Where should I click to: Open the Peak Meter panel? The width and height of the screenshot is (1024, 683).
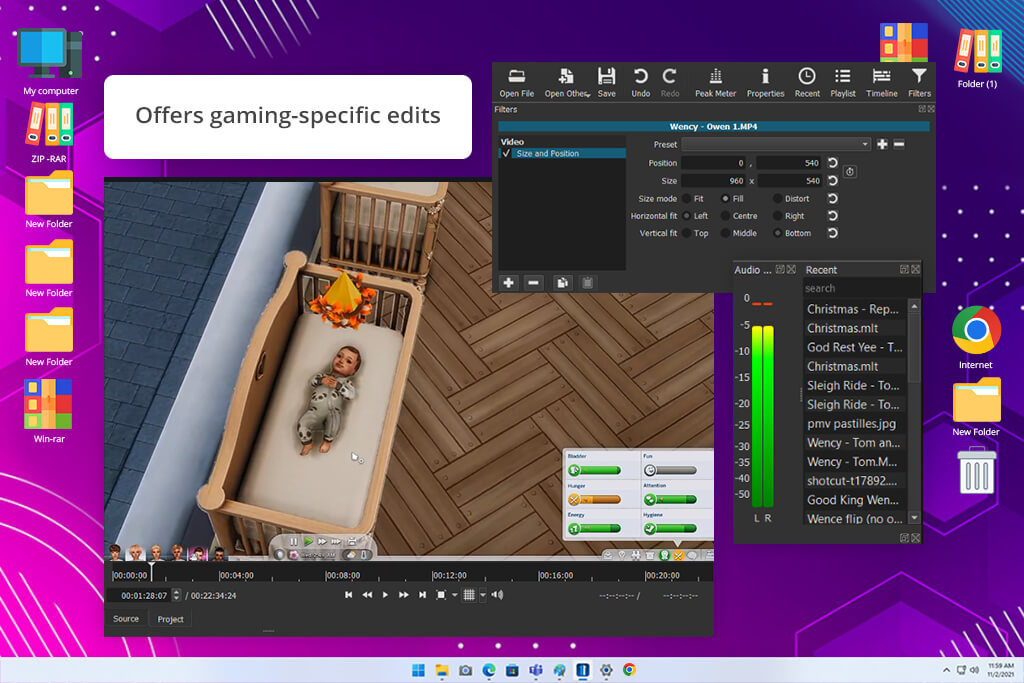(x=715, y=83)
